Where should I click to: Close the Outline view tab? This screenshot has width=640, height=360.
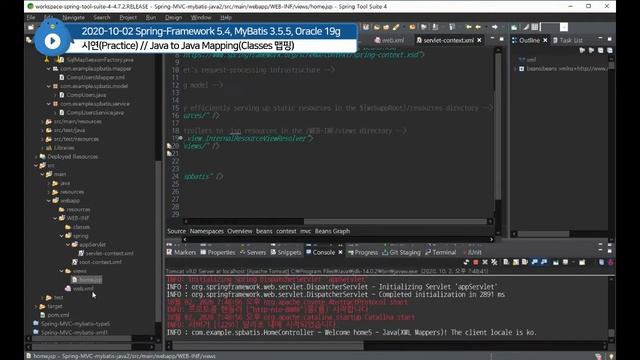point(545,40)
